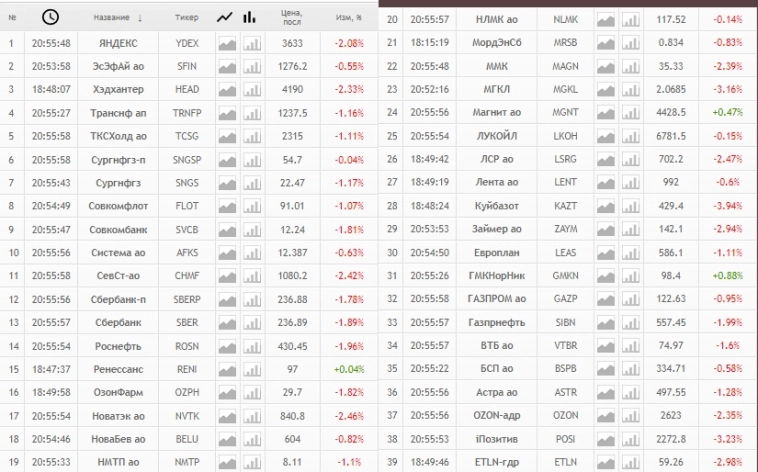
Task: Select time 18:15:19 of МордЭнСб
Action: coord(430,43)
